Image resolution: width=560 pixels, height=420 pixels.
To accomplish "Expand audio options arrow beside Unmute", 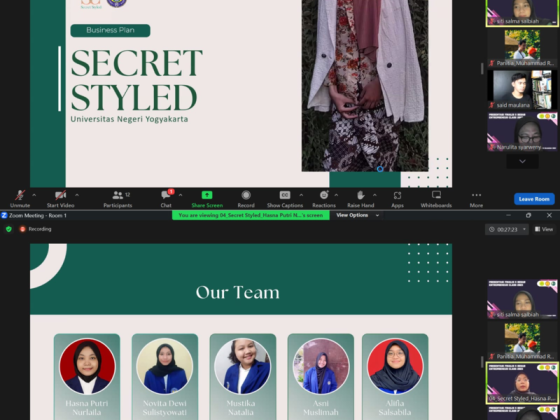I will (34, 195).
